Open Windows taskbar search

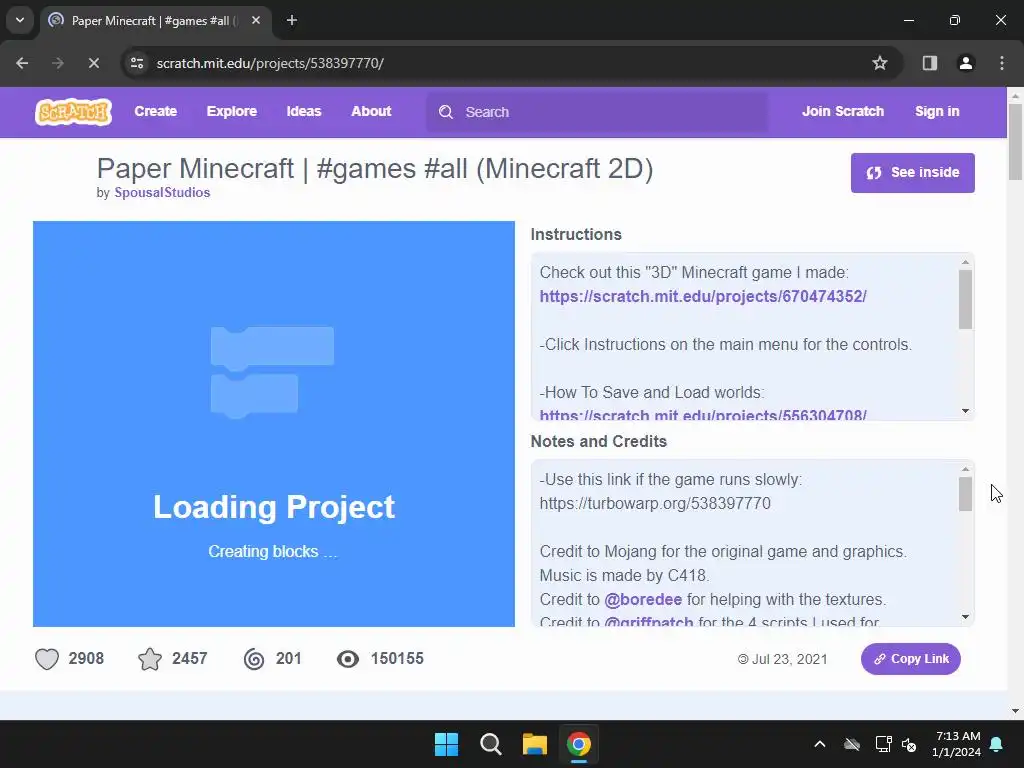[x=490, y=744]
